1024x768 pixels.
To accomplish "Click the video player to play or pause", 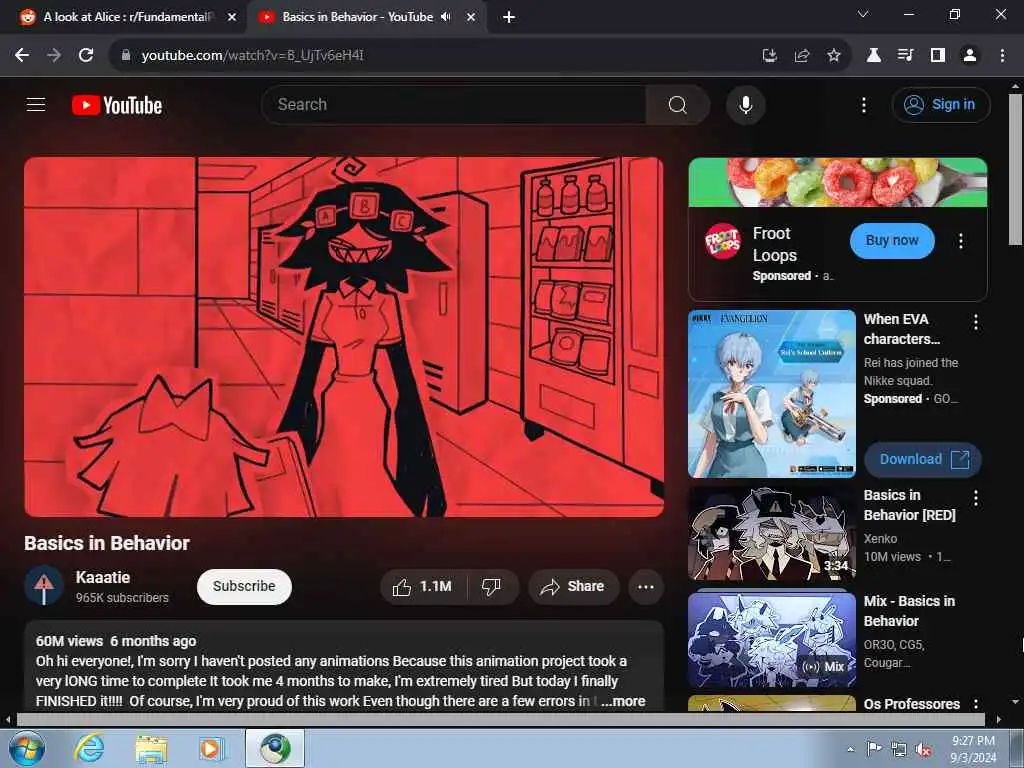I will click(x=344, y=337).
